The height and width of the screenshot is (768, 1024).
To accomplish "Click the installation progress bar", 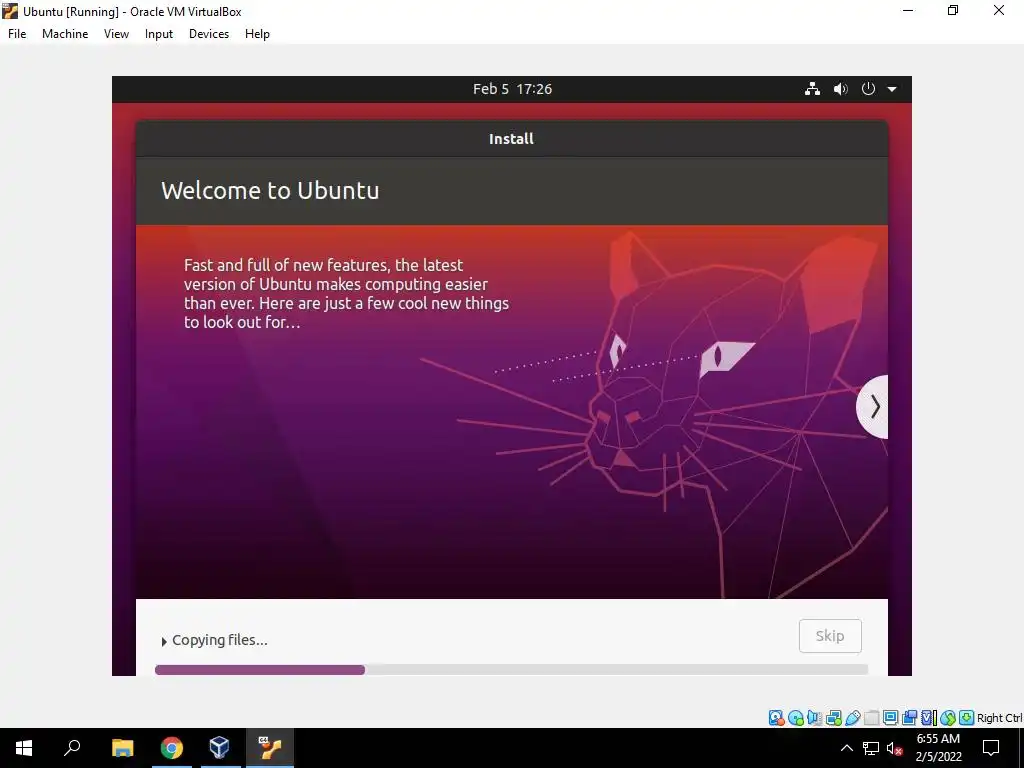I will pyautogui.click(x=511, y=669).
